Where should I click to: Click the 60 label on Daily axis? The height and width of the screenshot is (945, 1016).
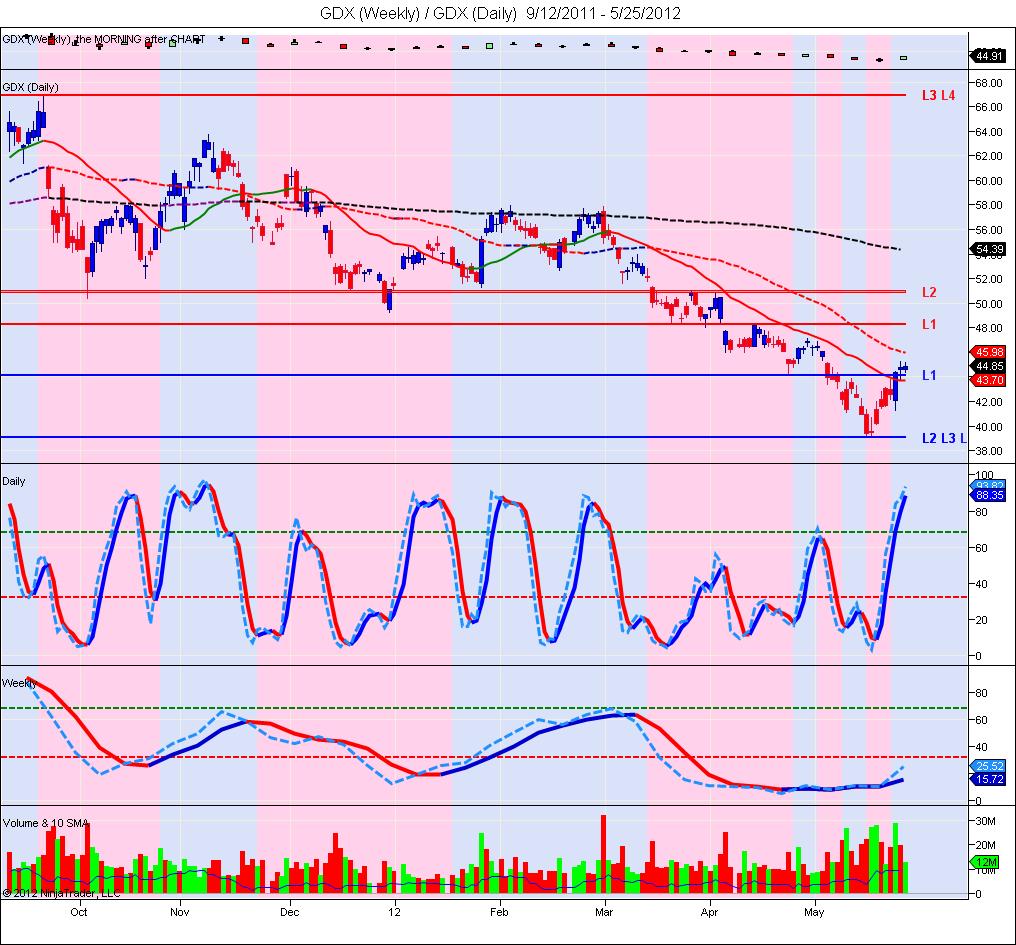click(982, 548)
